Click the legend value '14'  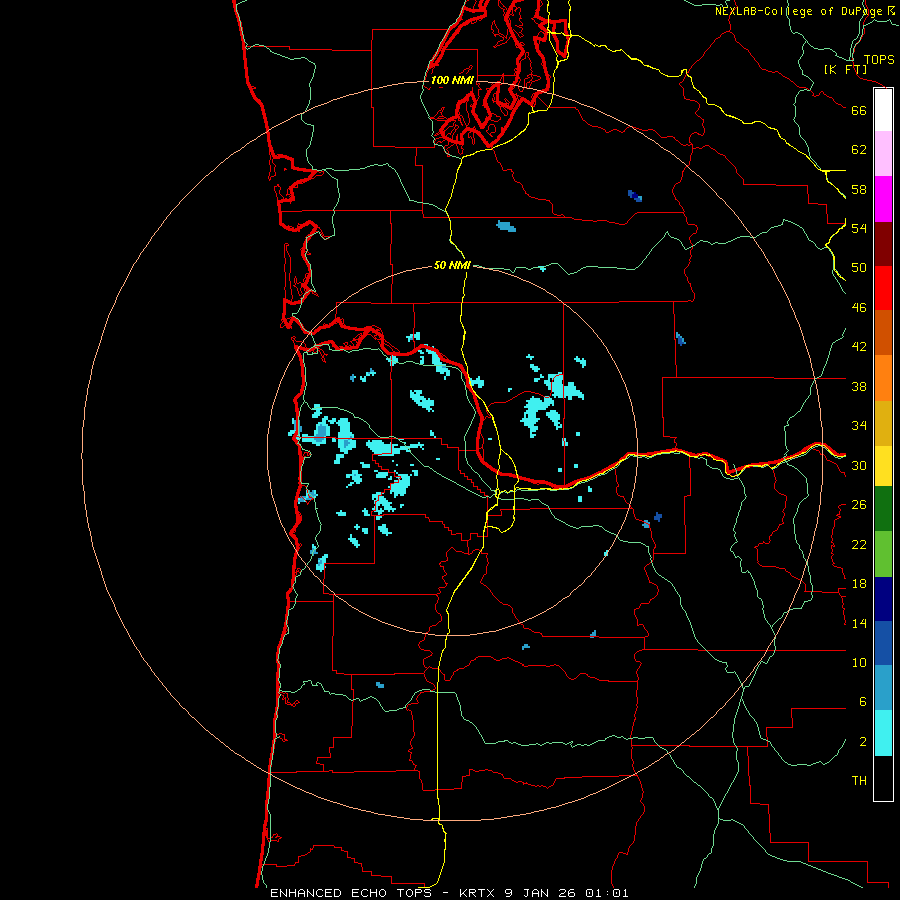pos(859,623)
